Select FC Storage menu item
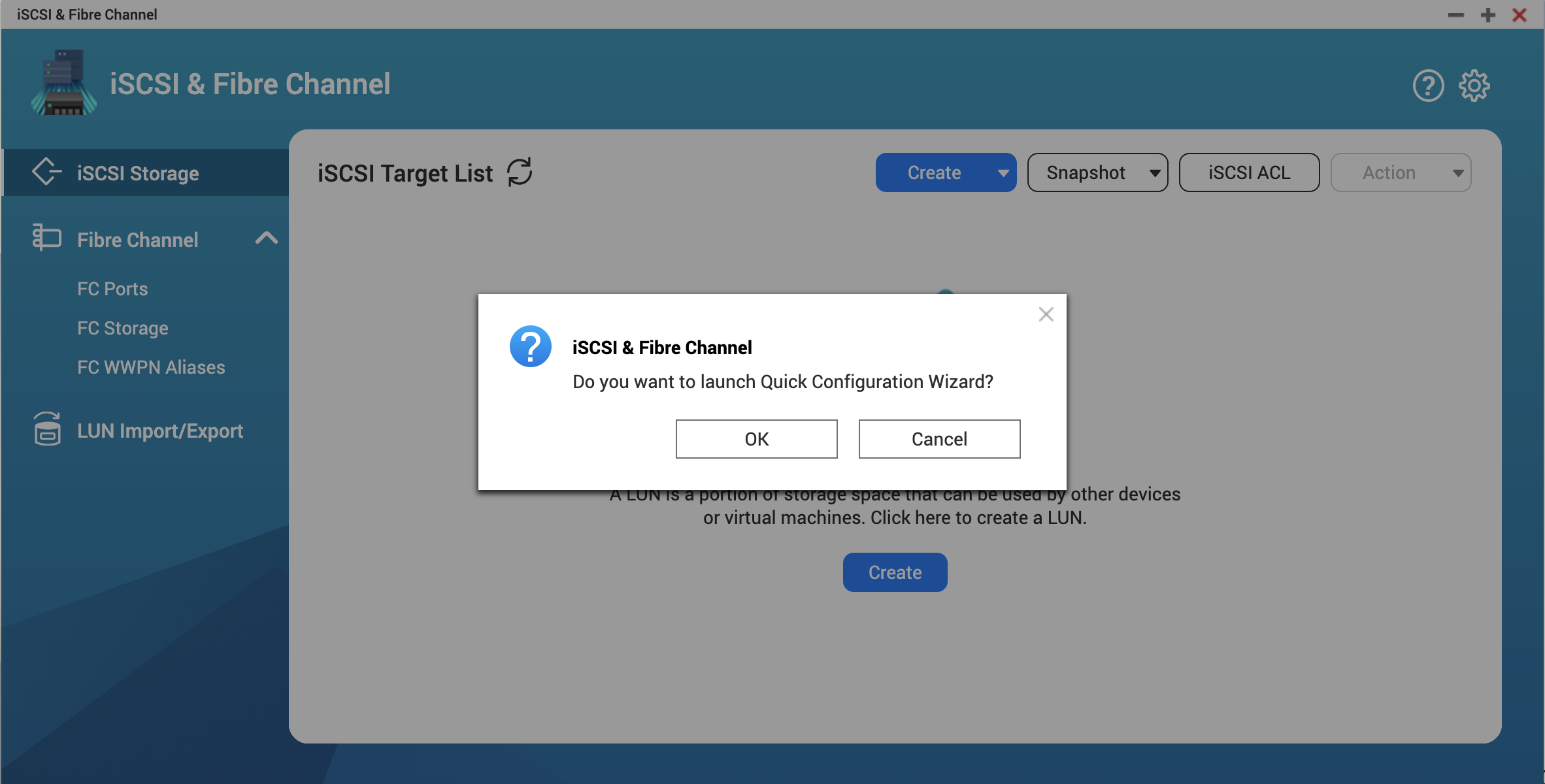Viewport: 1545px width, 784px height. [x=122, y=327]
